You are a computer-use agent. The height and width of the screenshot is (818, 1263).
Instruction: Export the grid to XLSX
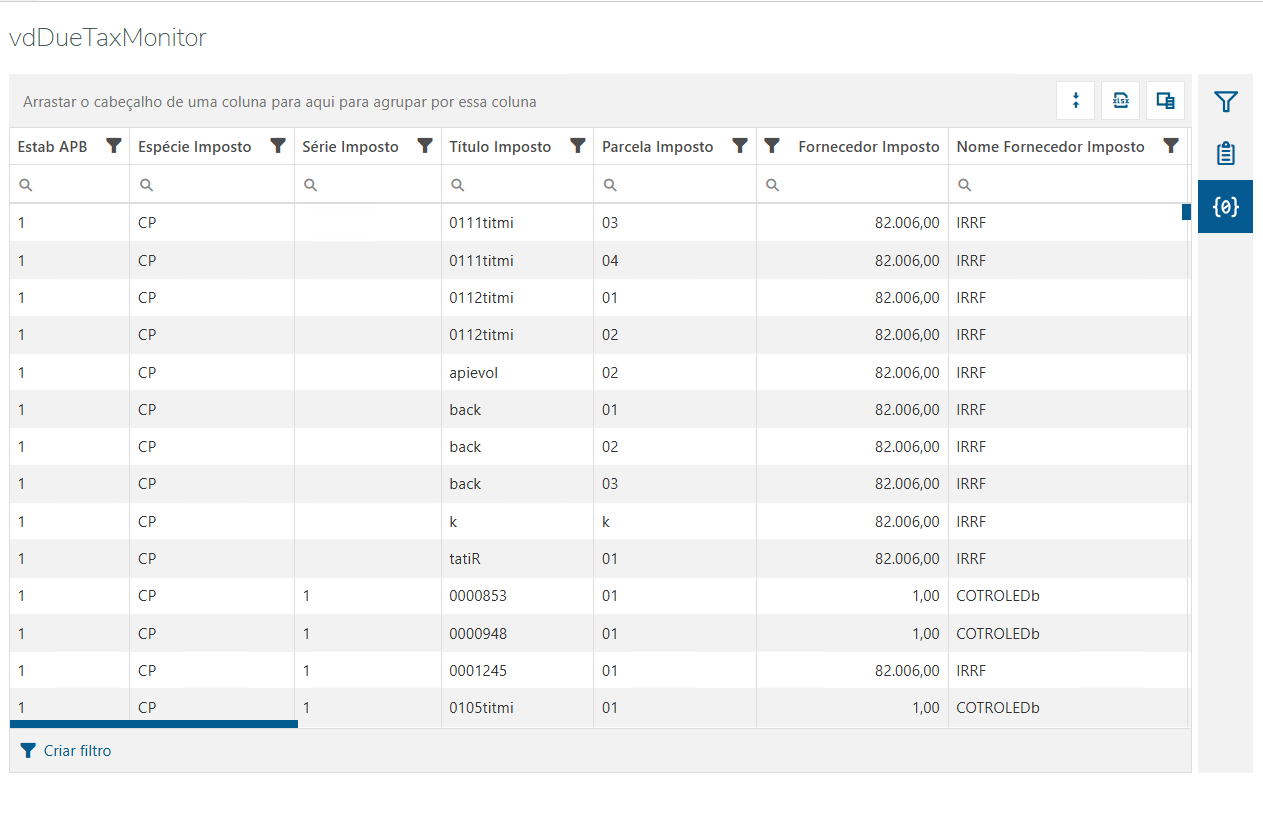[1121, 100]
